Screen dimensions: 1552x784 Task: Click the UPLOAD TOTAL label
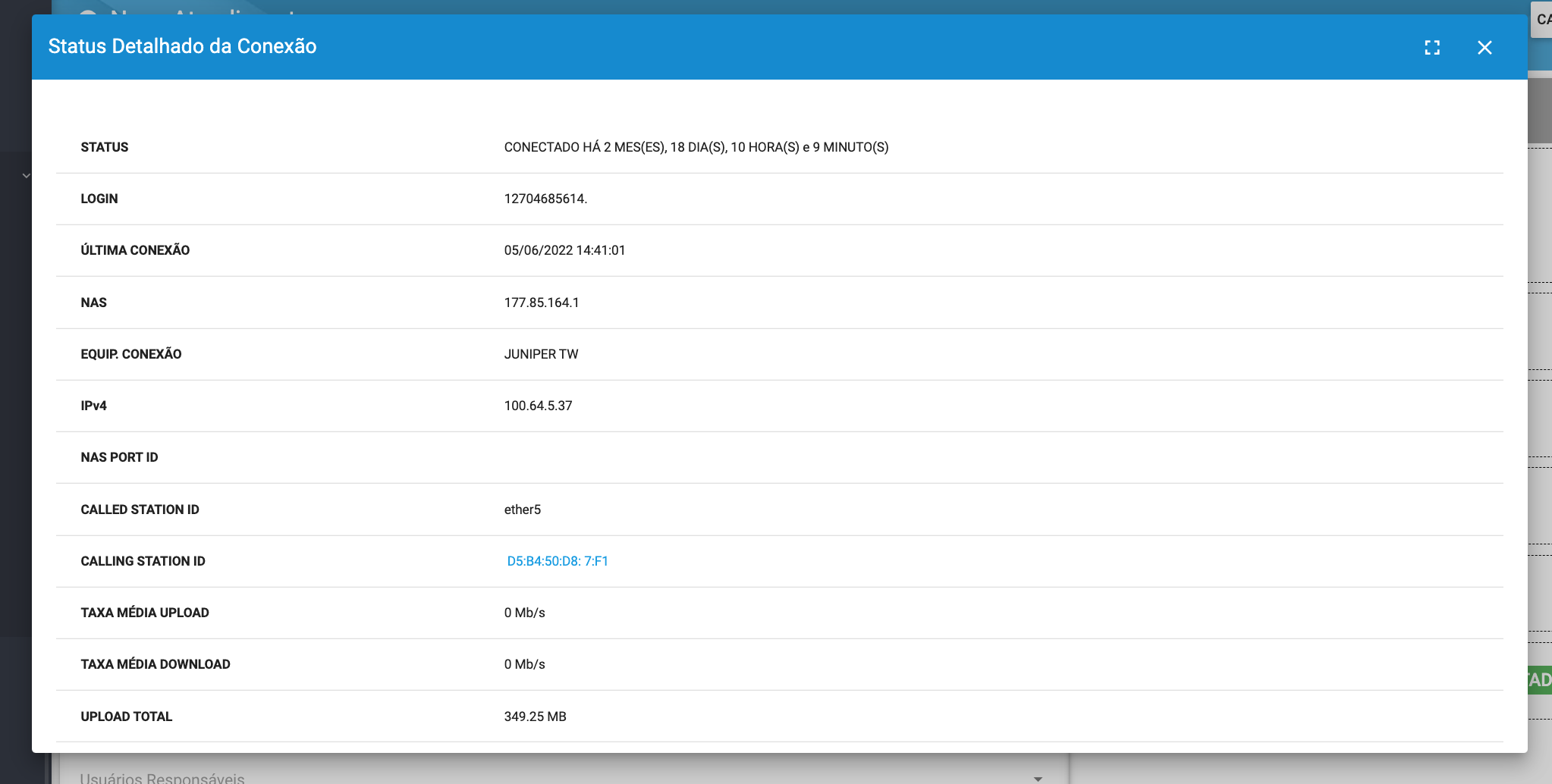126,717
